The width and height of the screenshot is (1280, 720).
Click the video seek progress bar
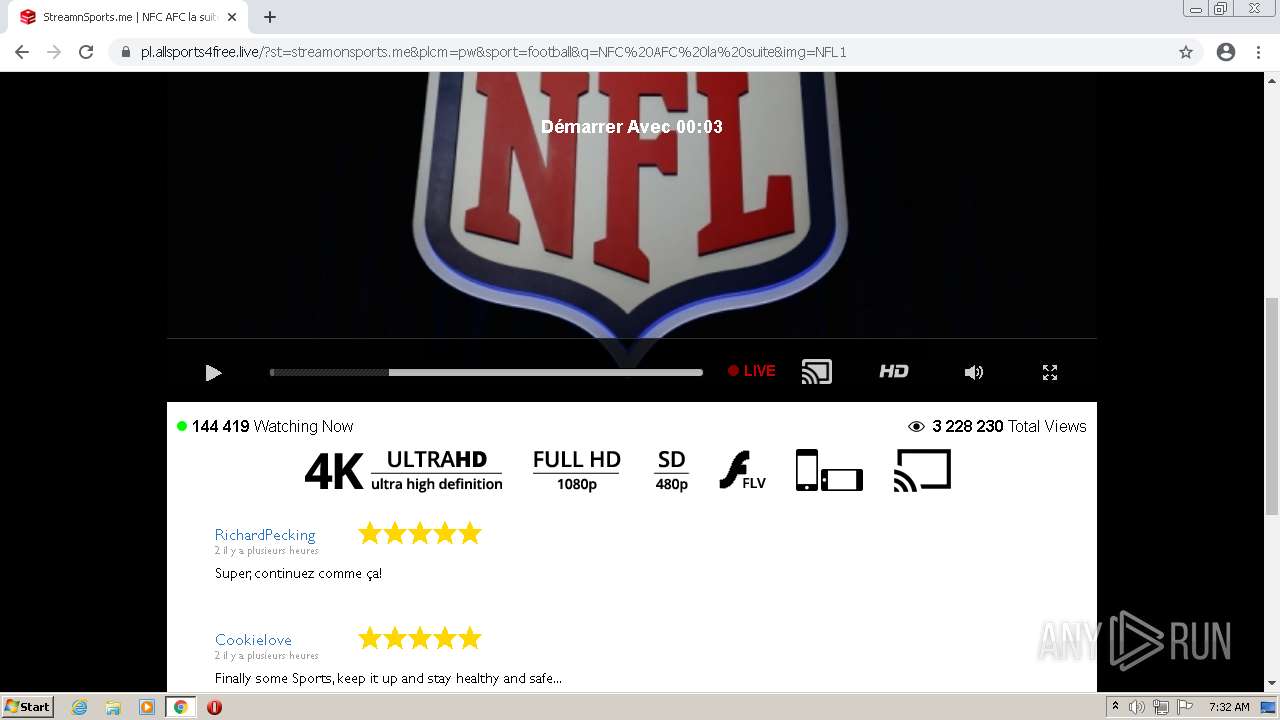tap(486, 372)
